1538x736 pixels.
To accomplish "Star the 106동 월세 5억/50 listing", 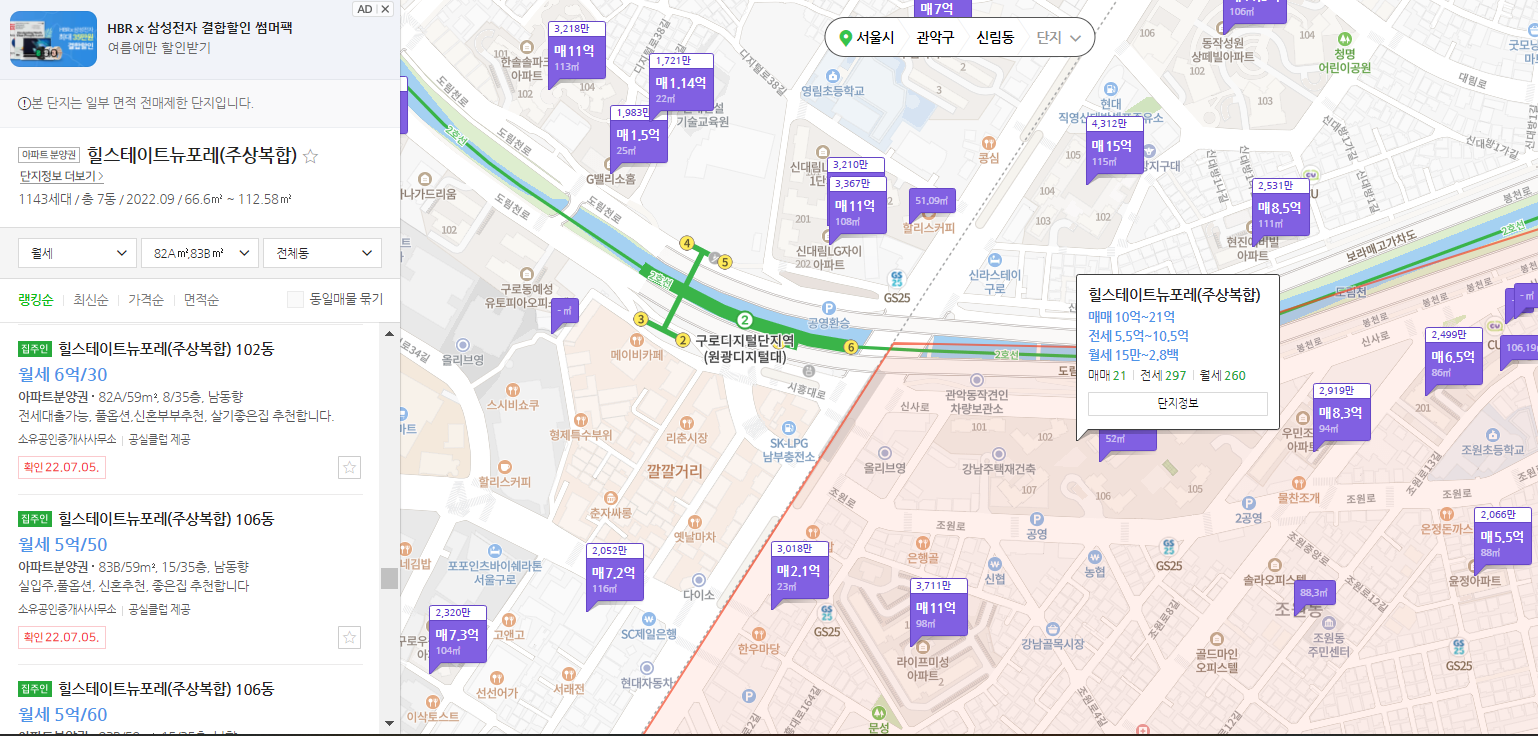I will click(x=349, y=637).
